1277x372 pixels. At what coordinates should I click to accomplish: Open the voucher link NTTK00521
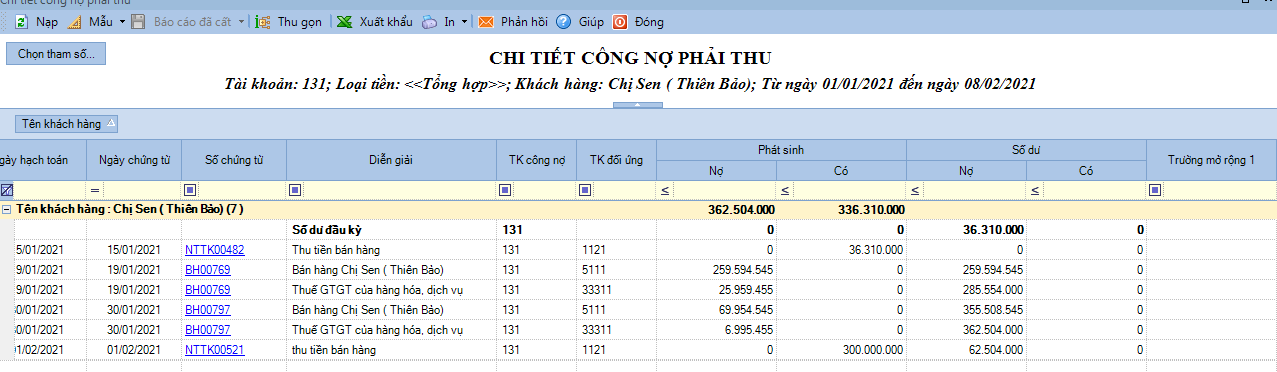(x=215, y=350)
